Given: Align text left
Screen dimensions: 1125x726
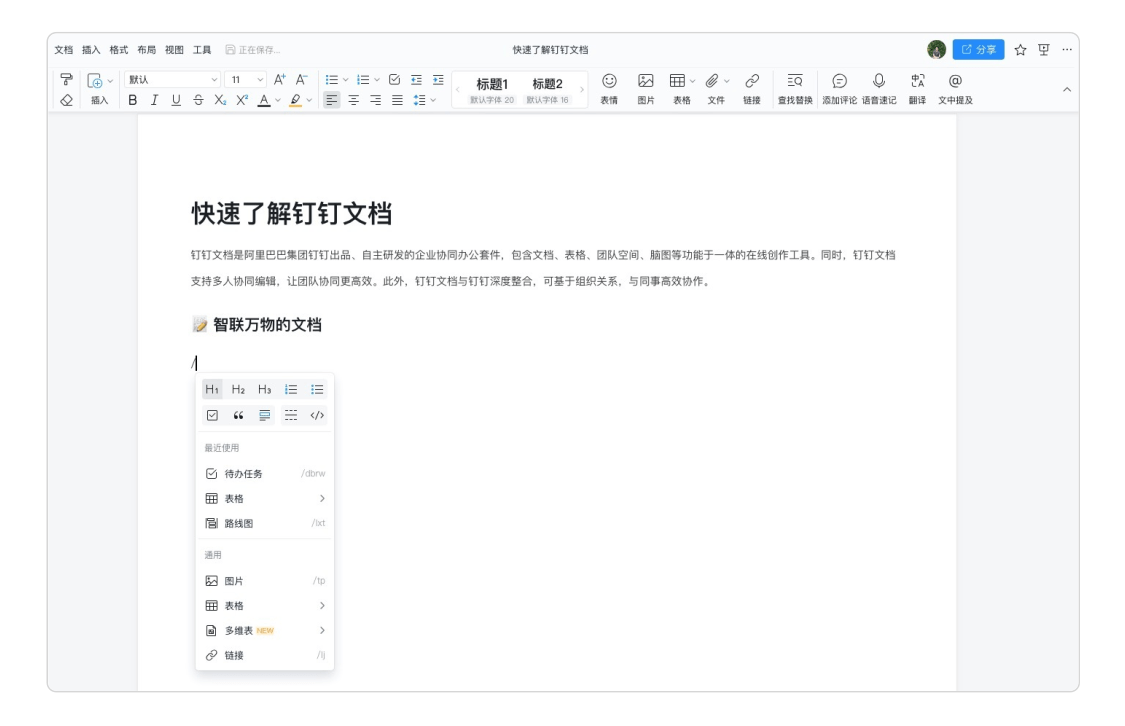Looking at the screenshot, I should [x=331, y=100].
